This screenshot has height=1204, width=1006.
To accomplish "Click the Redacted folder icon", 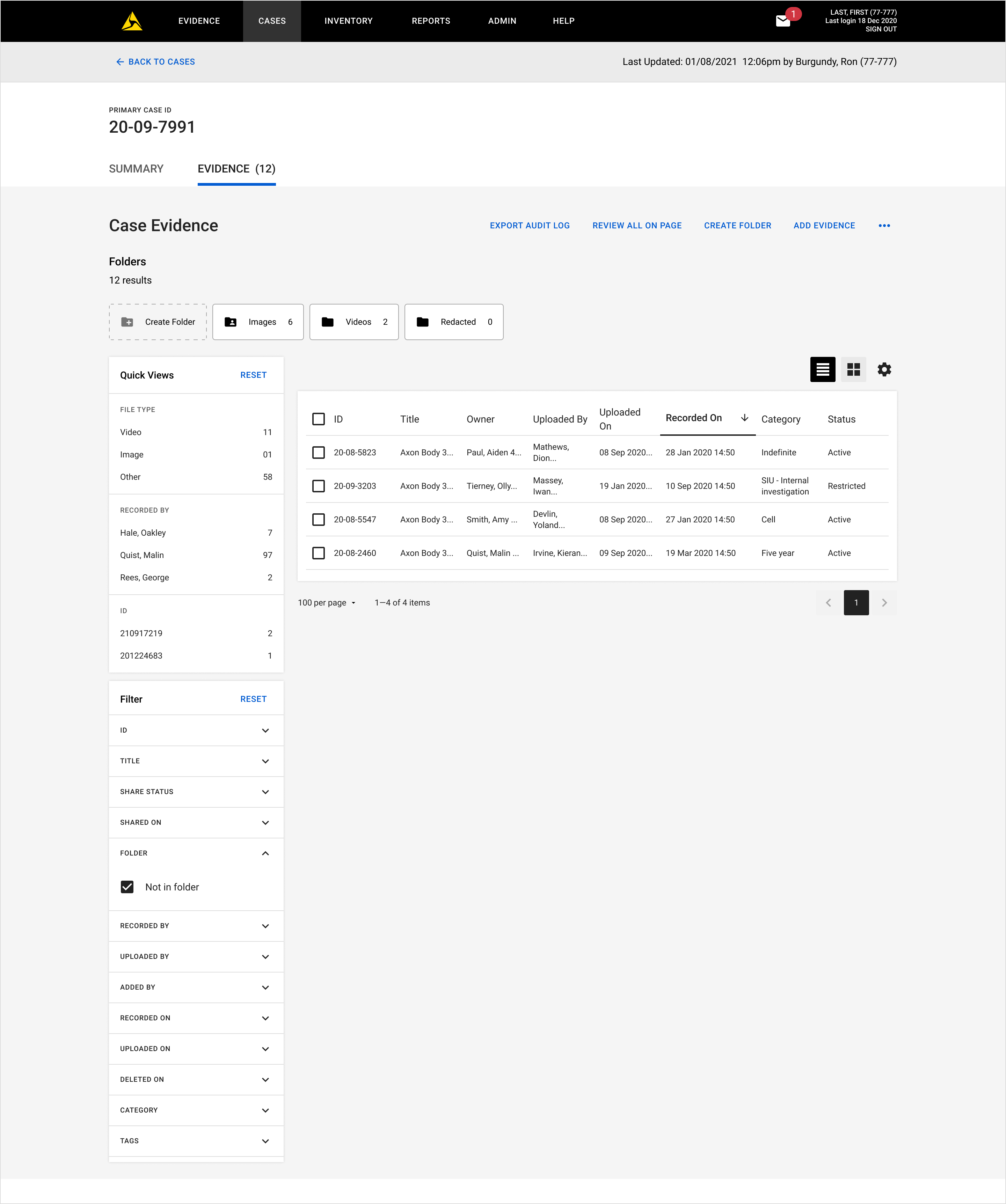I will [x=423, y=322].
